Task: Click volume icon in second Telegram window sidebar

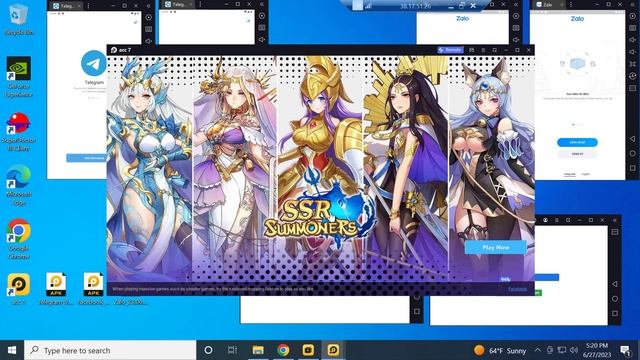Action: (262, 40)
